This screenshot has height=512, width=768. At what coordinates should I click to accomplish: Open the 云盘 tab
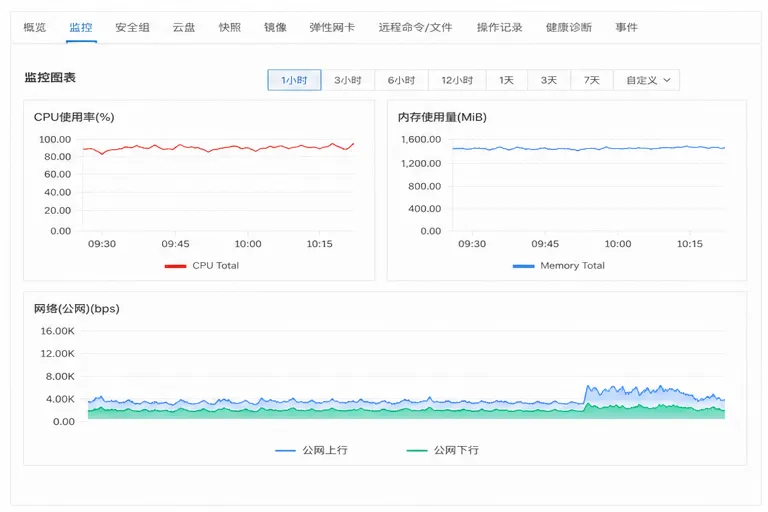coord(184,27)
